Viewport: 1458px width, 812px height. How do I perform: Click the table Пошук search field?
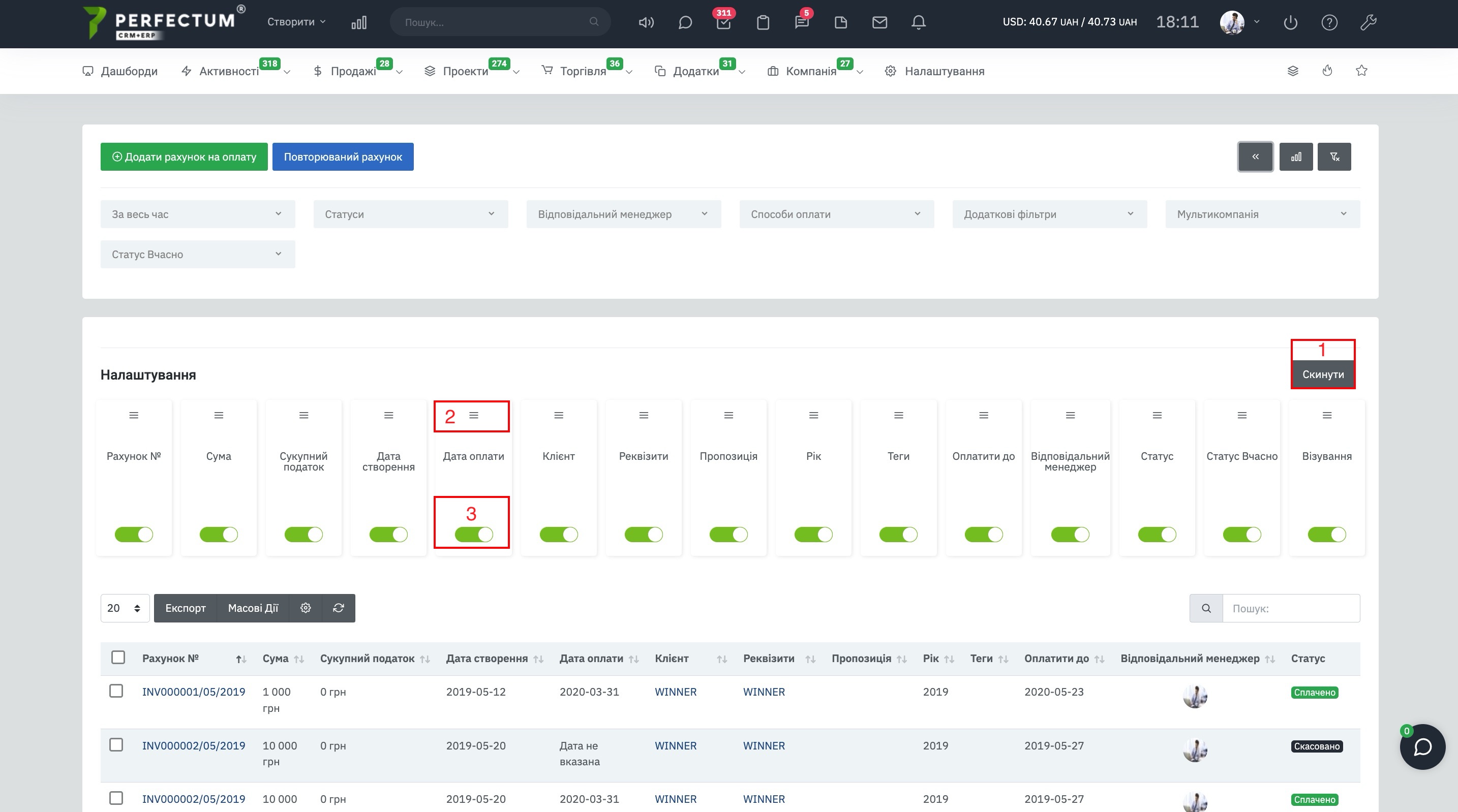pyautogui.click(x=1291, y=608)
